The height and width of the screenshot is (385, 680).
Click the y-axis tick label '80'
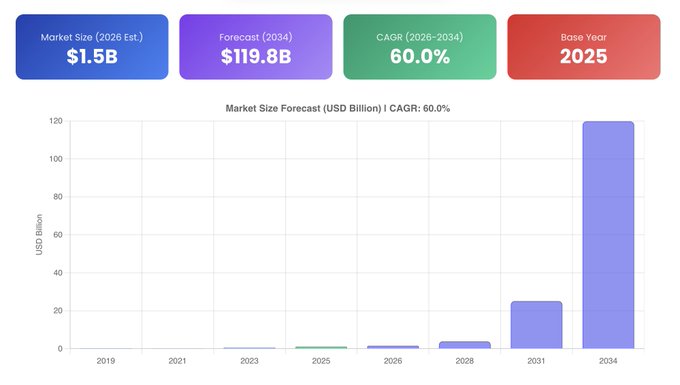tap(58, 197)
